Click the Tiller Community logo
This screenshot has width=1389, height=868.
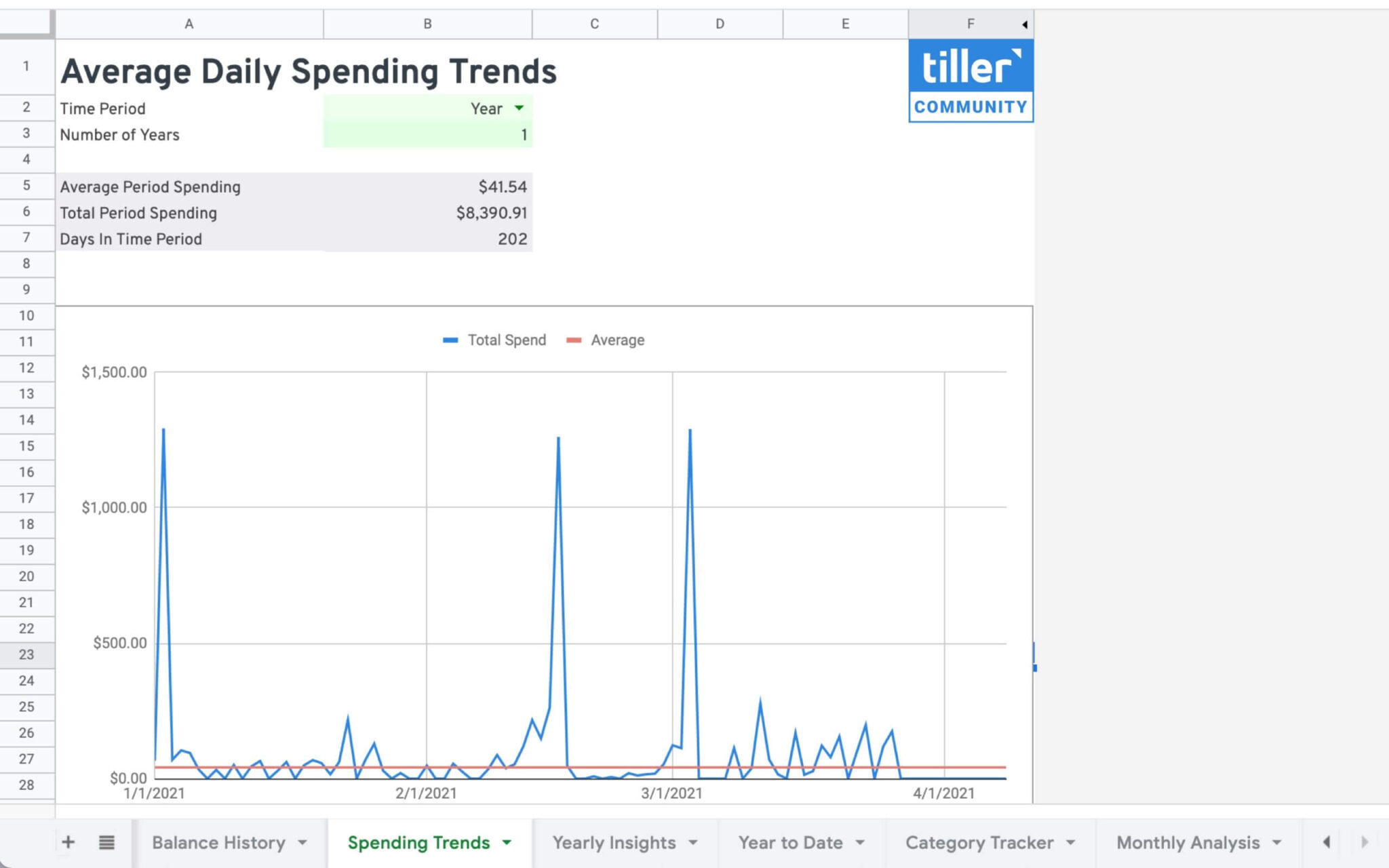(x=971, y=81)
